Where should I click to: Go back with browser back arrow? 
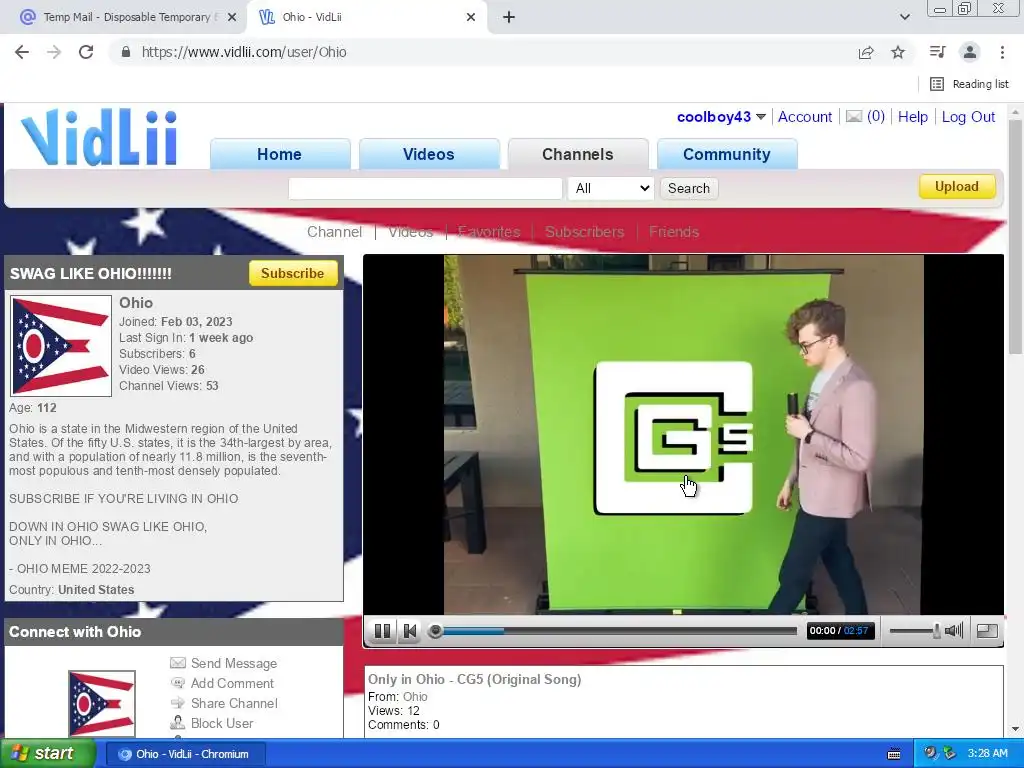(22, 52)
